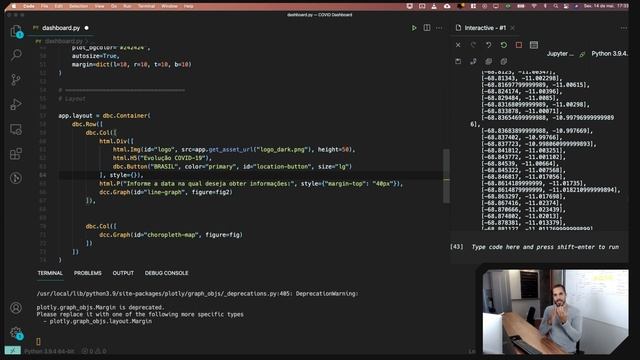Open errors and warnings count in status bar

point(94,351)
